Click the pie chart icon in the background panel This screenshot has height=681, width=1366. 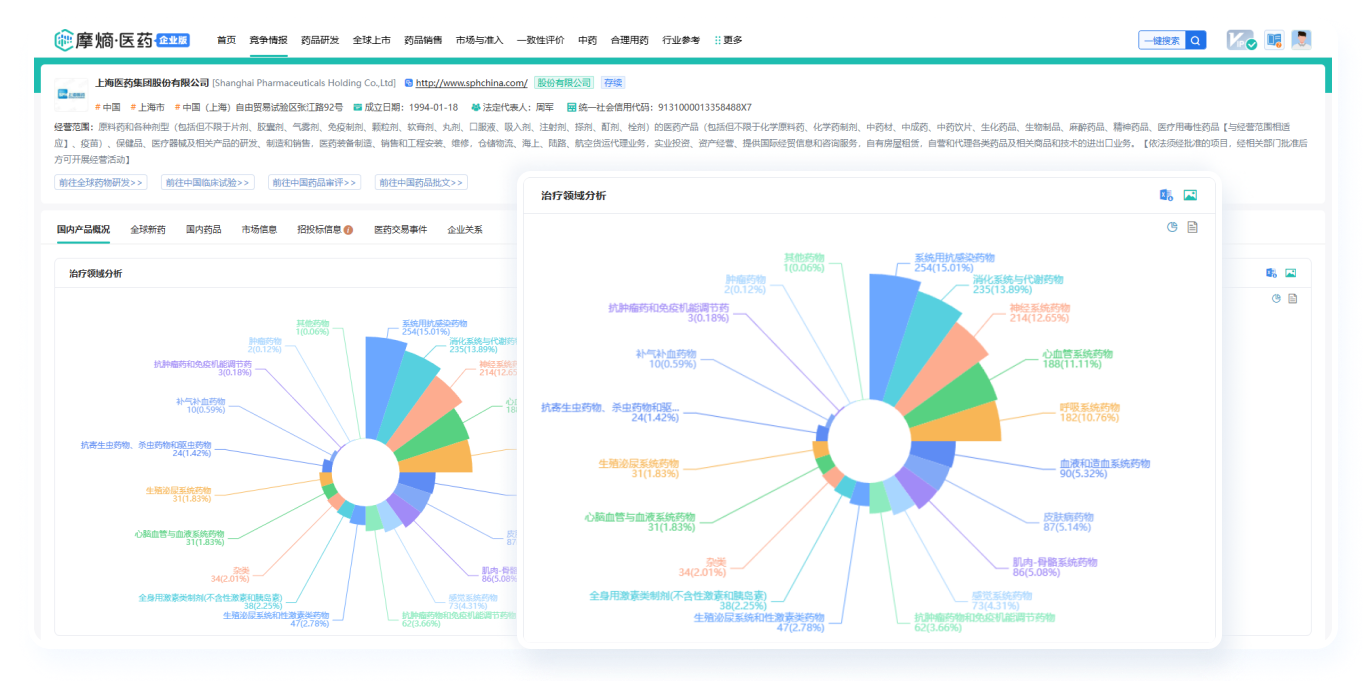coord(1276,299)
